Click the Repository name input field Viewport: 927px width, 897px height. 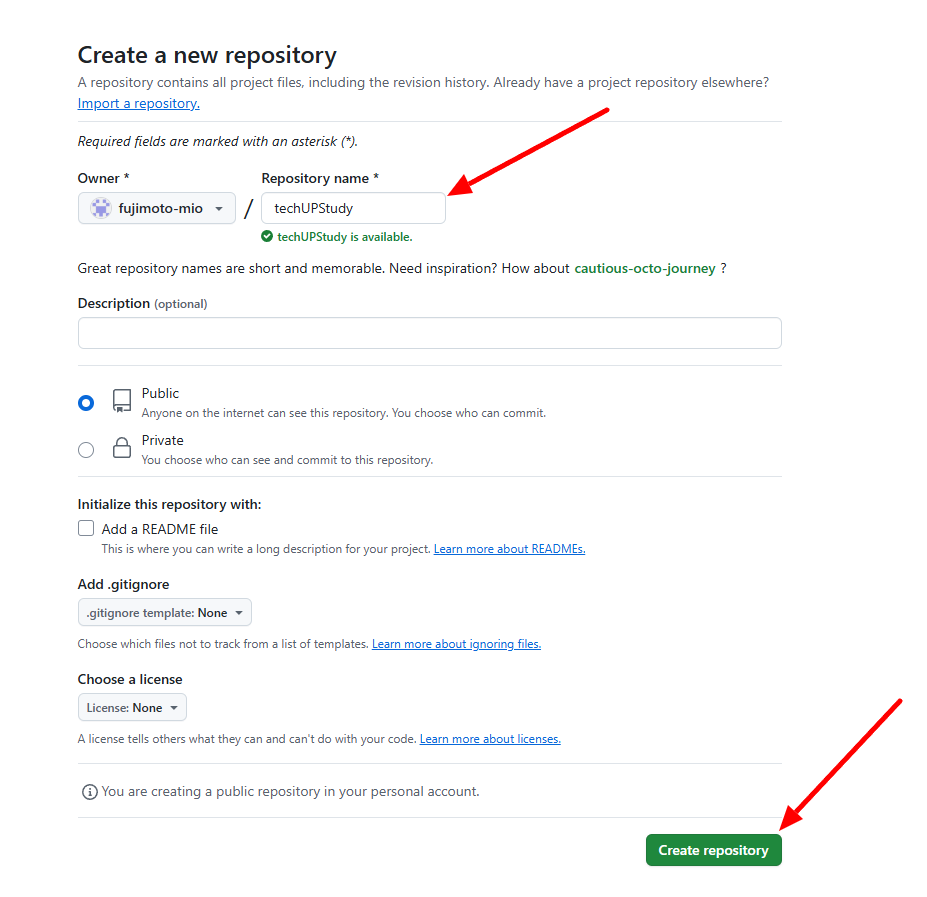click(x=353, y=208)
